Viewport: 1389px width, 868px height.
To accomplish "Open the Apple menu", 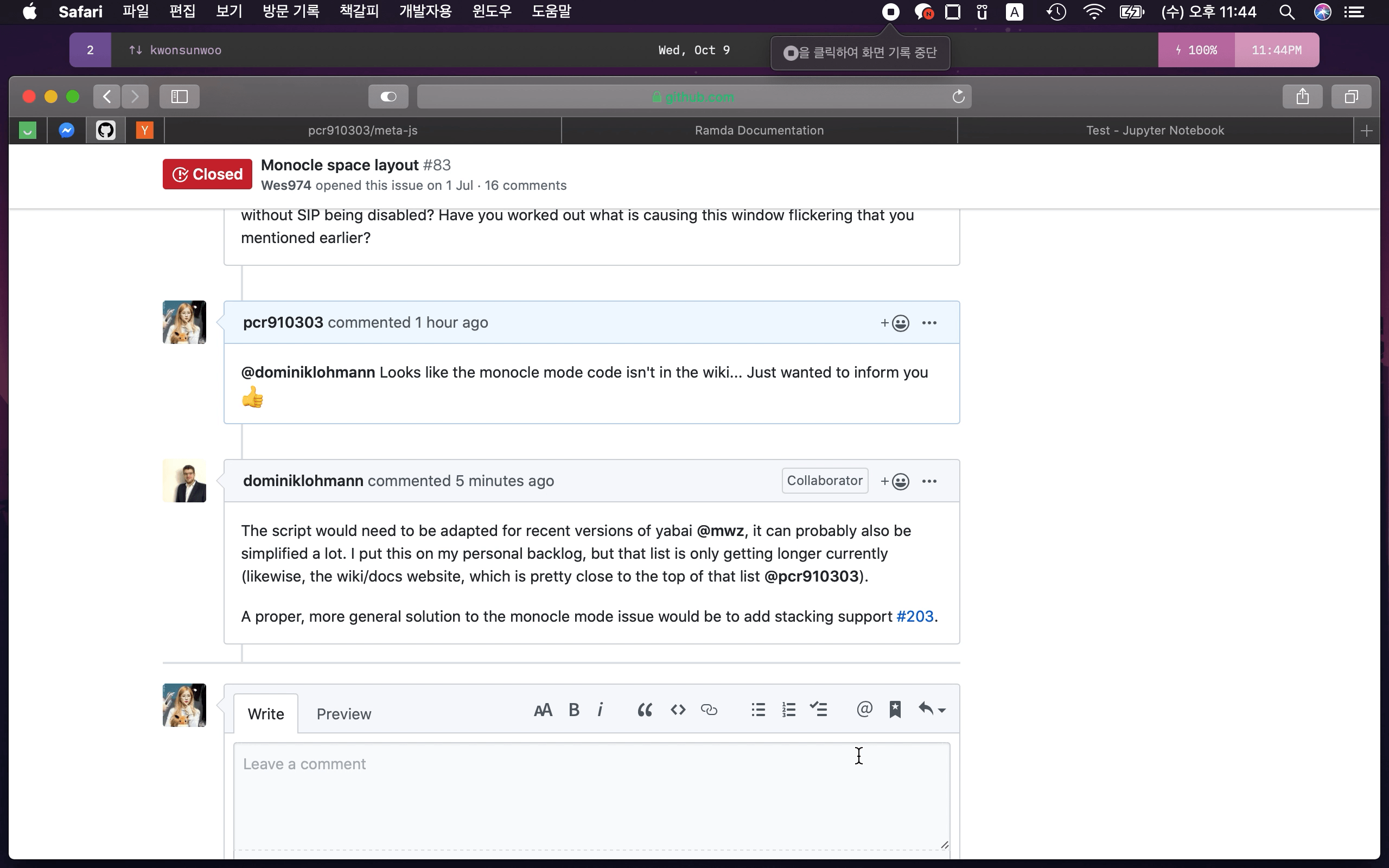I will click(x=30, y=11).
